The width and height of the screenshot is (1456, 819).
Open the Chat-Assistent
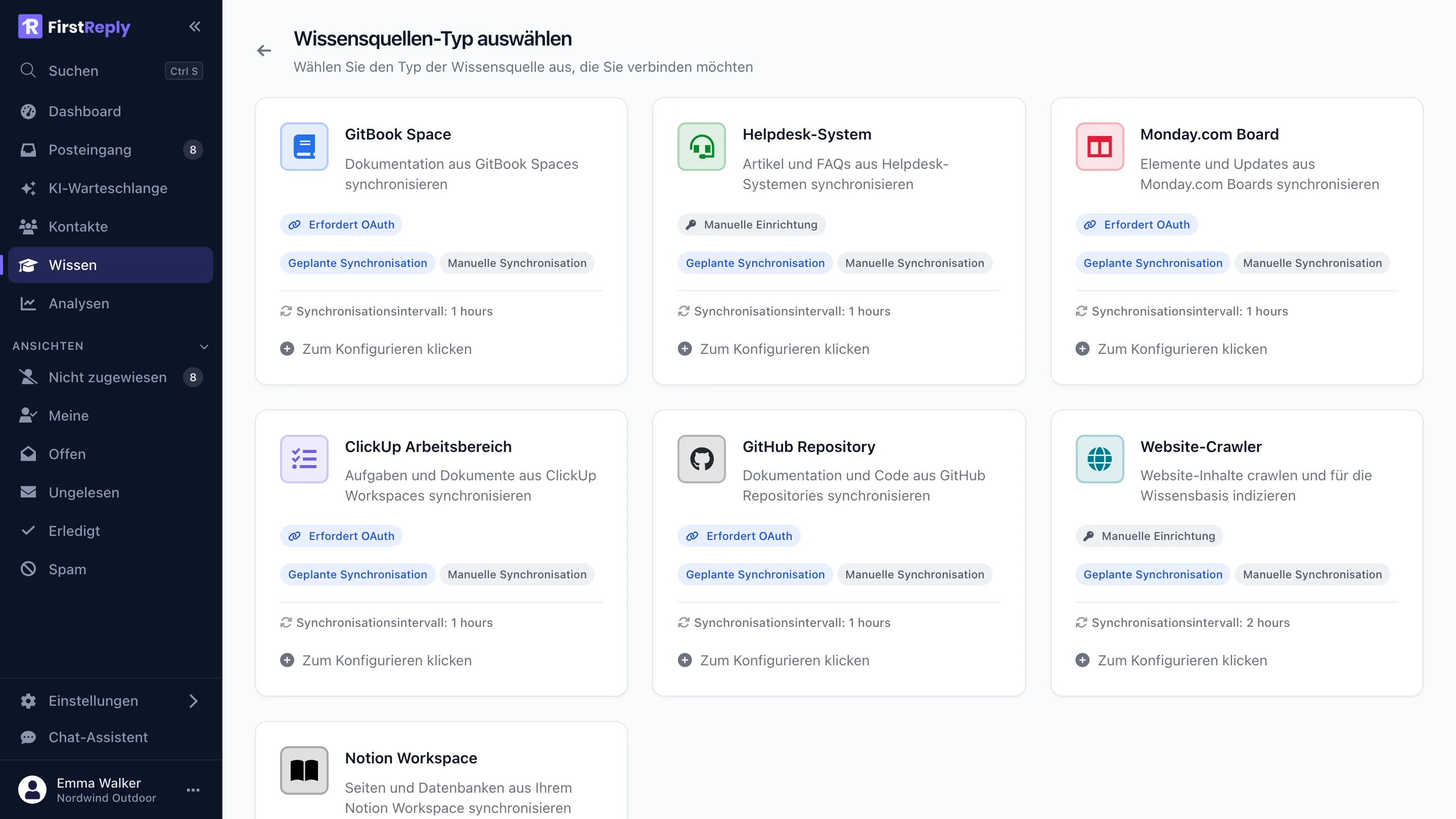tap(111, 737)
